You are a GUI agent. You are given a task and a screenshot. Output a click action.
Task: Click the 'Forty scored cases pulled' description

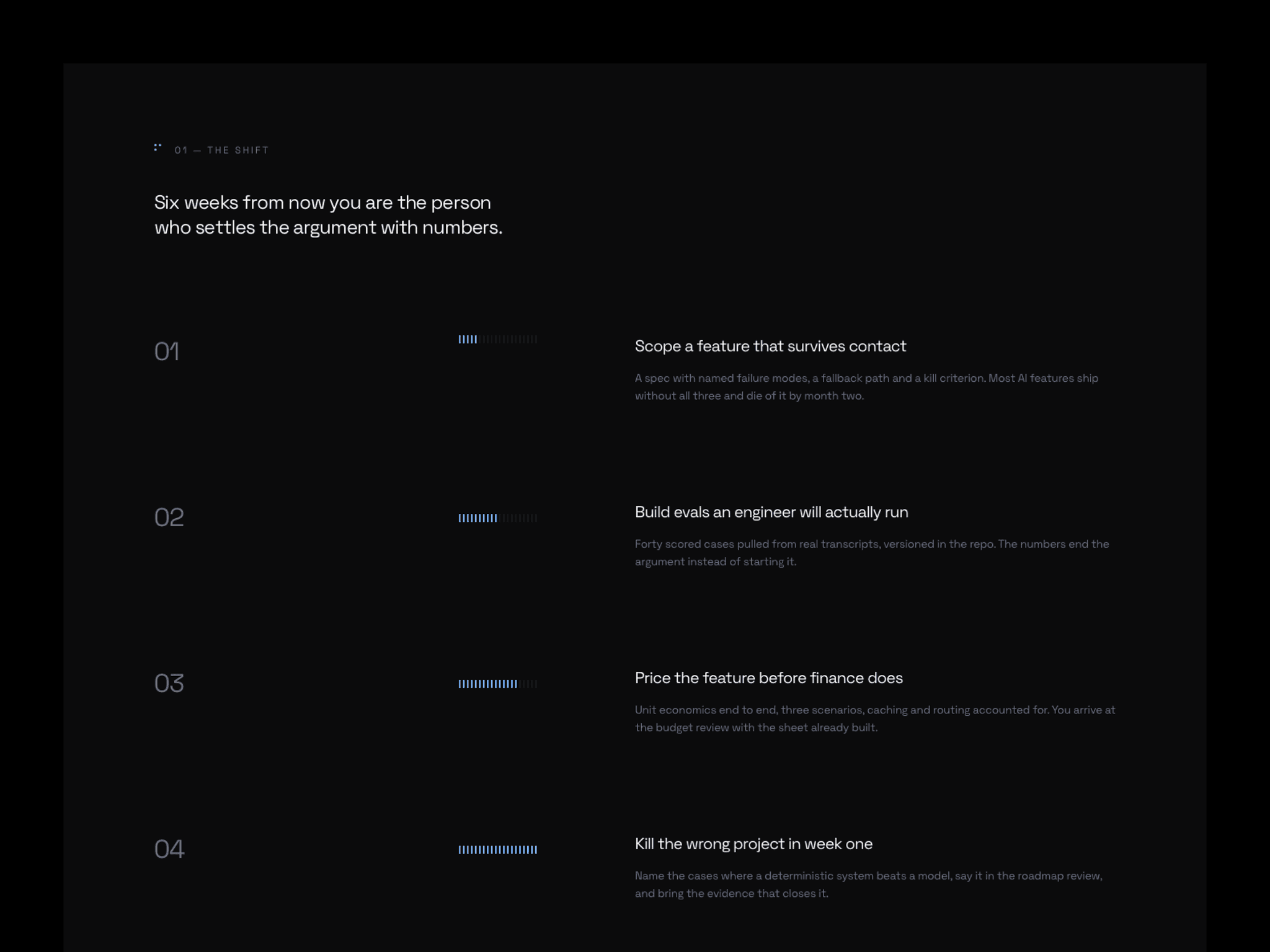872,552
